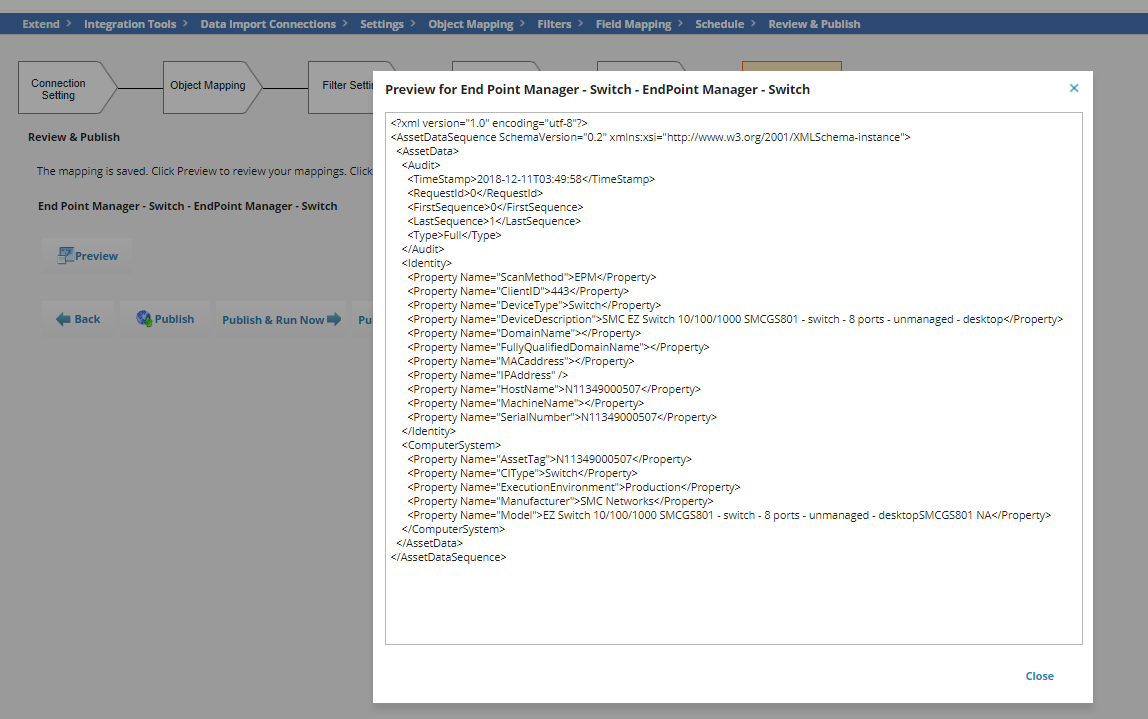This screenshot has width=1148, height=719.
Task: Click the preview dialog title text
Action: pos(597,89)
